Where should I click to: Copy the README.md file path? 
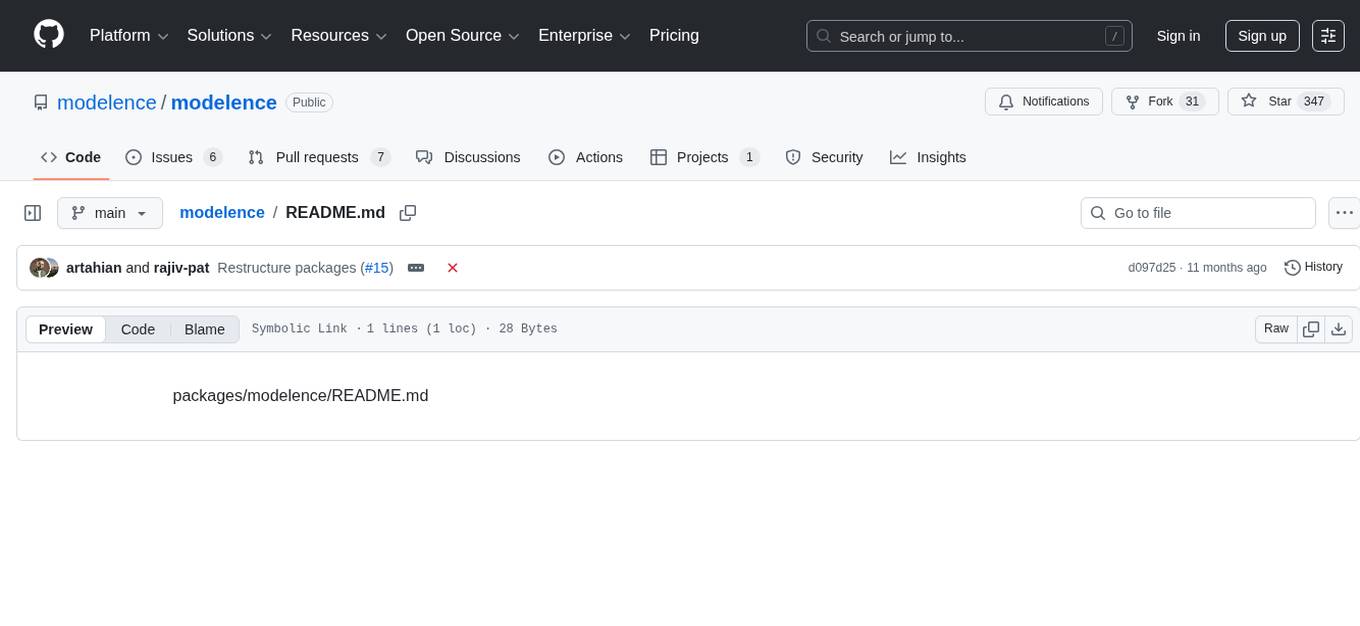(x=408, y=212)
